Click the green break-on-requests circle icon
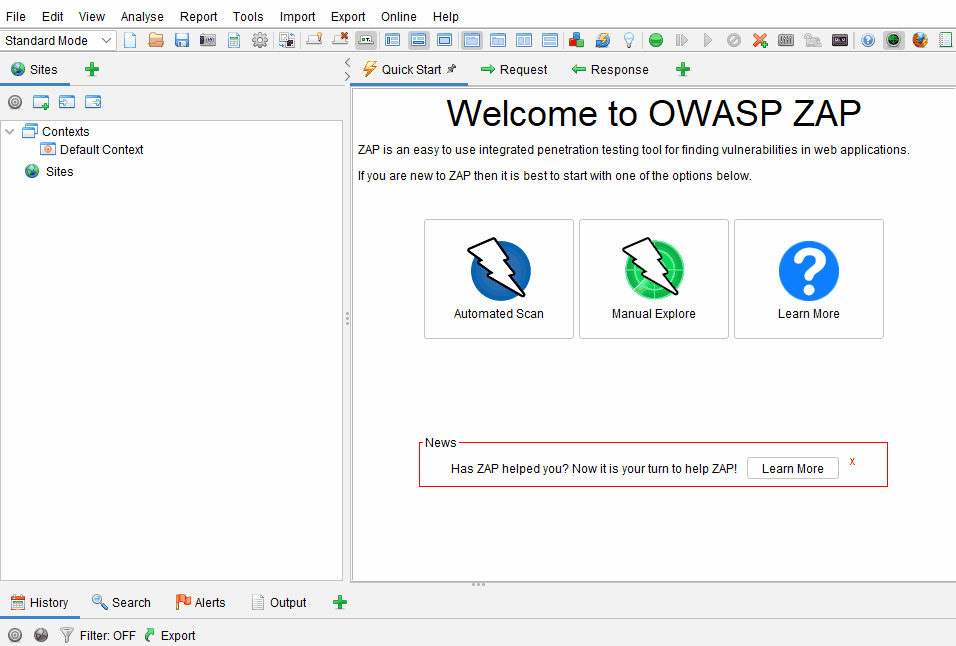 [x=656, y=40]
